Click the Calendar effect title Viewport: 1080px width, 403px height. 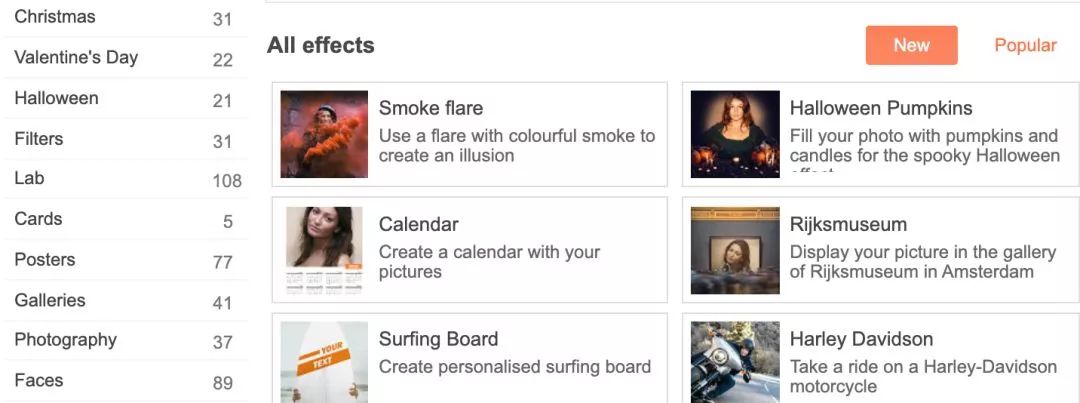point(419,224)
